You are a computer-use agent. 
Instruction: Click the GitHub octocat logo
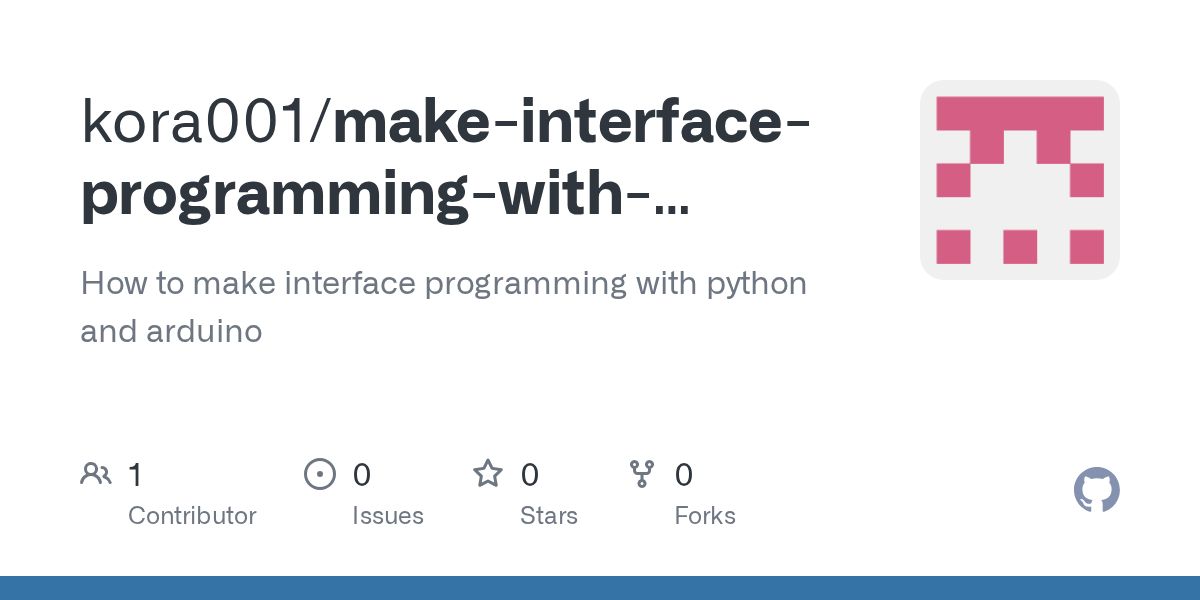point(1096,490)
